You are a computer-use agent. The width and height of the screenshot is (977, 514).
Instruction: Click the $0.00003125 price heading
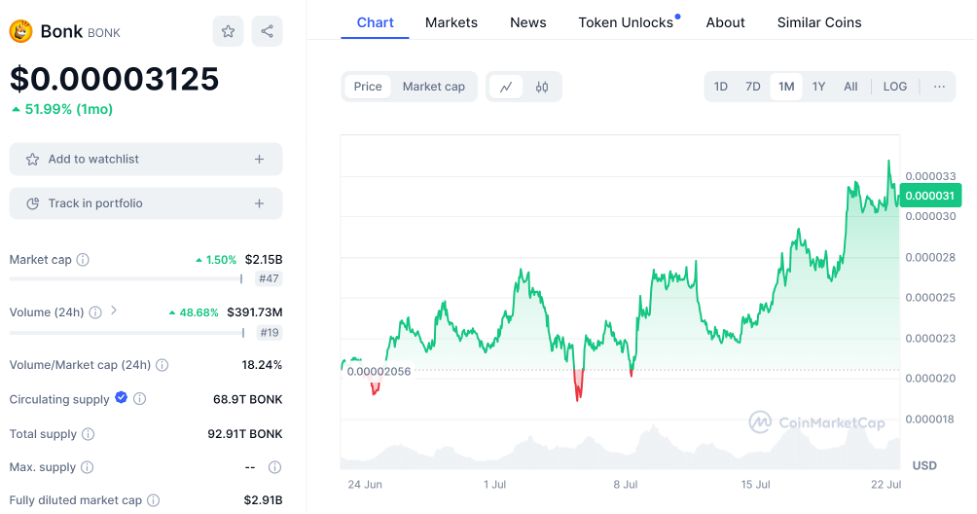(x=115, y=79)
